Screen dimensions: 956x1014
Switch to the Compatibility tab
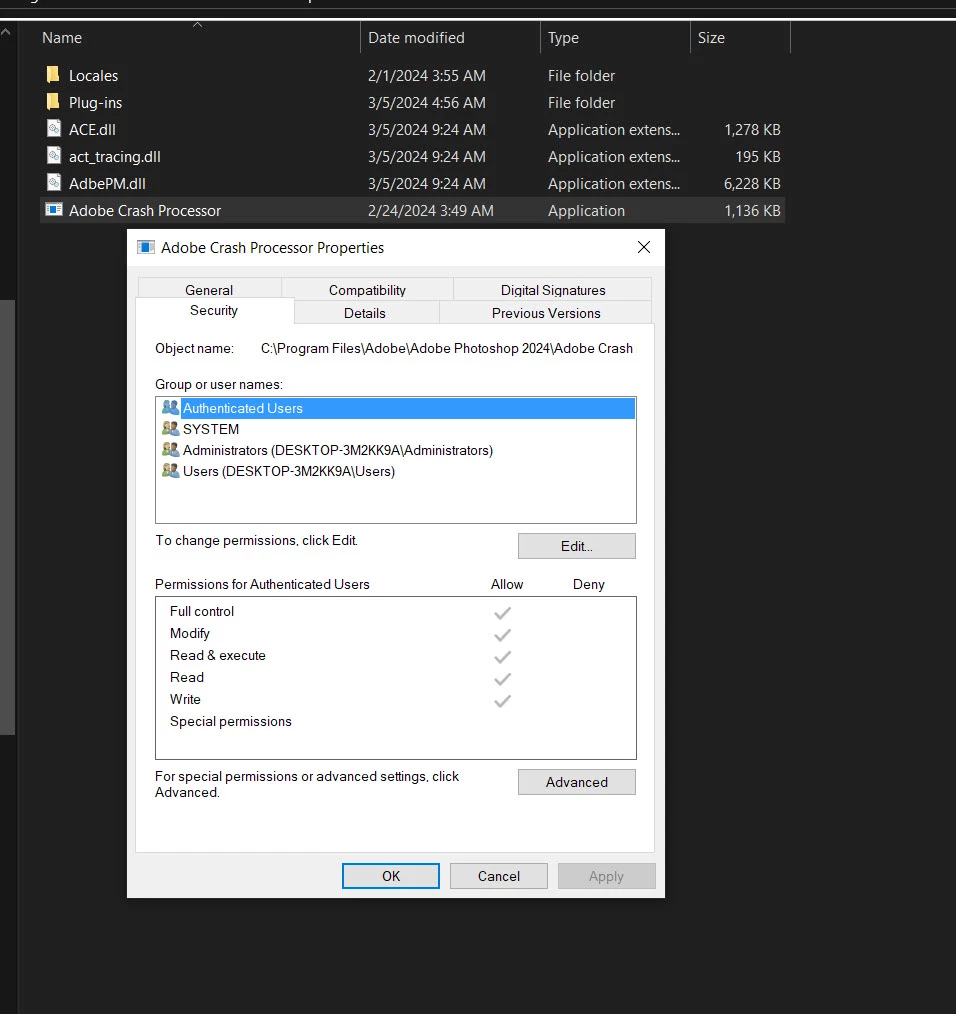tap(367, 290)
